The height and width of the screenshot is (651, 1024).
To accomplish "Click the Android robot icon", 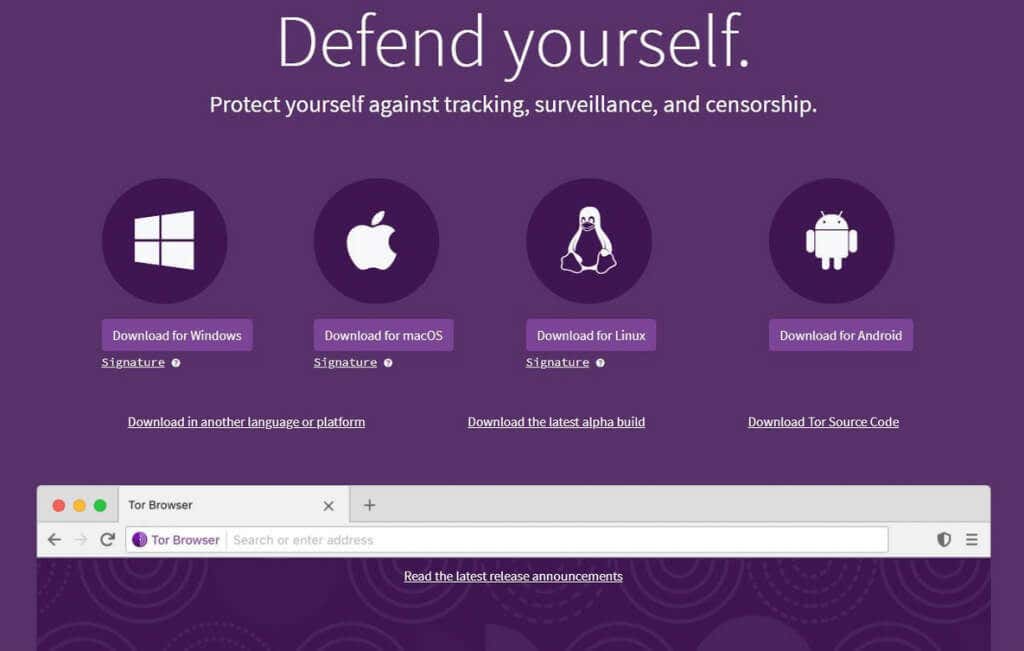I will (x=831, y=240).
